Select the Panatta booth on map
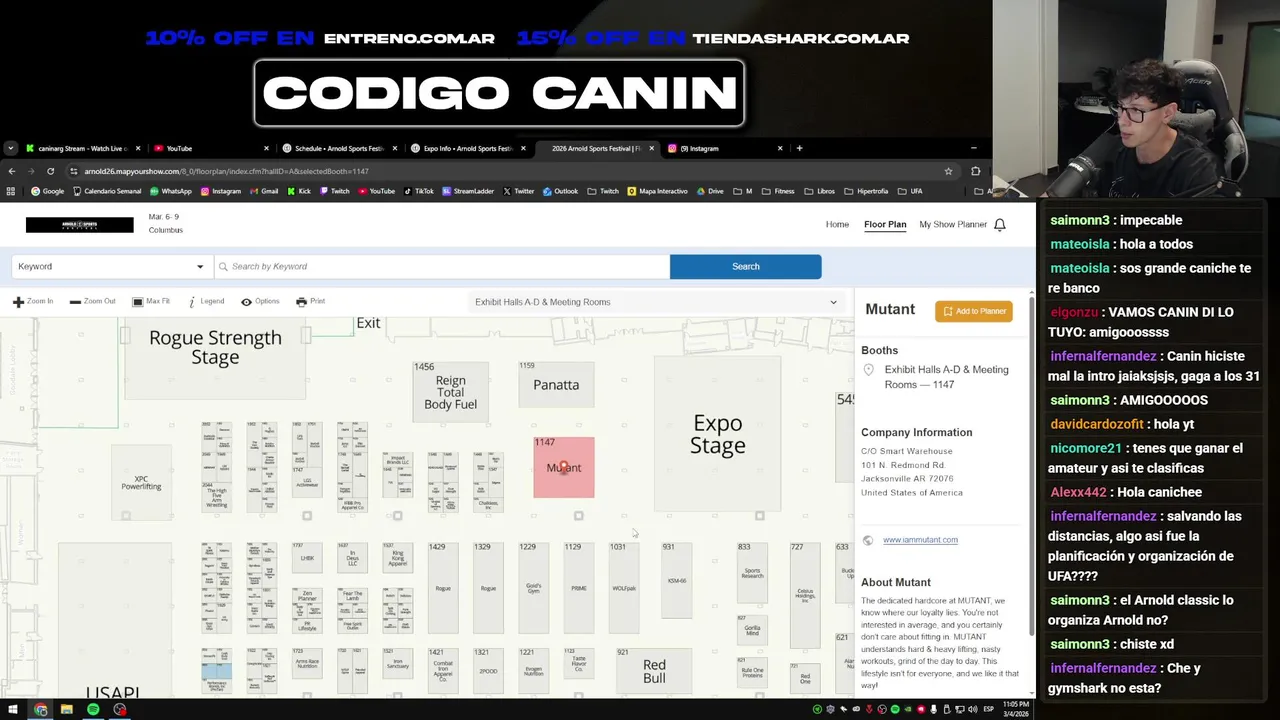Image resolution: width=1280 pixels, height=720 pixels. 556,384
